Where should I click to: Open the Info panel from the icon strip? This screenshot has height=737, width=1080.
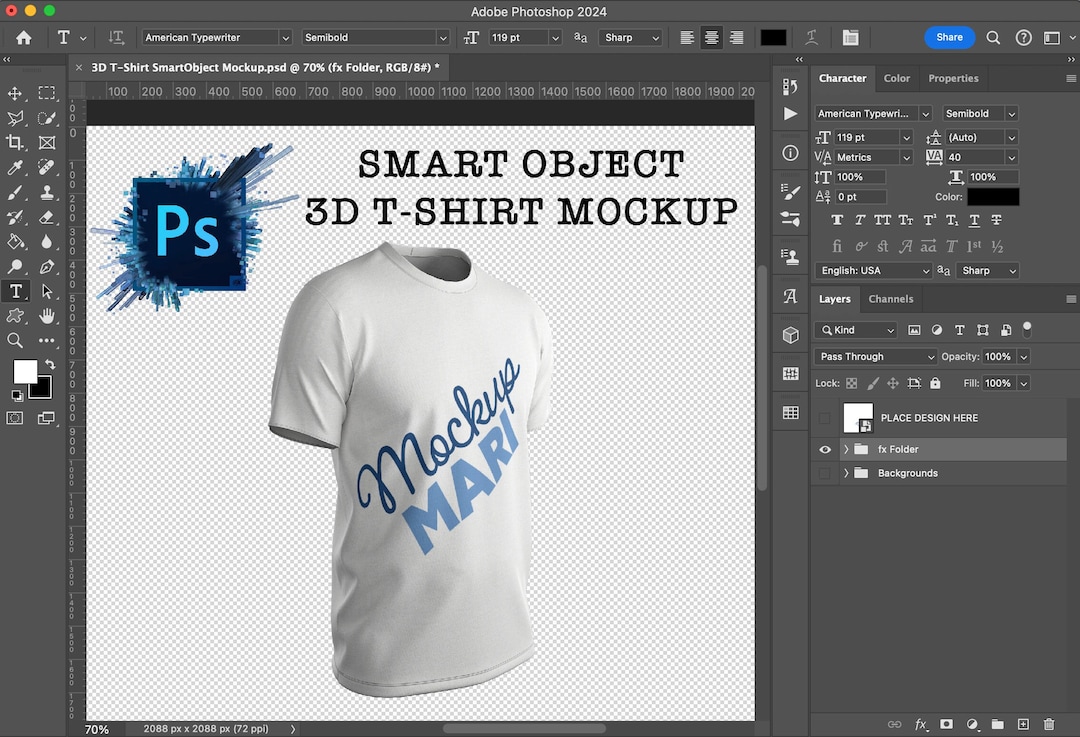[x=790, y=153]
